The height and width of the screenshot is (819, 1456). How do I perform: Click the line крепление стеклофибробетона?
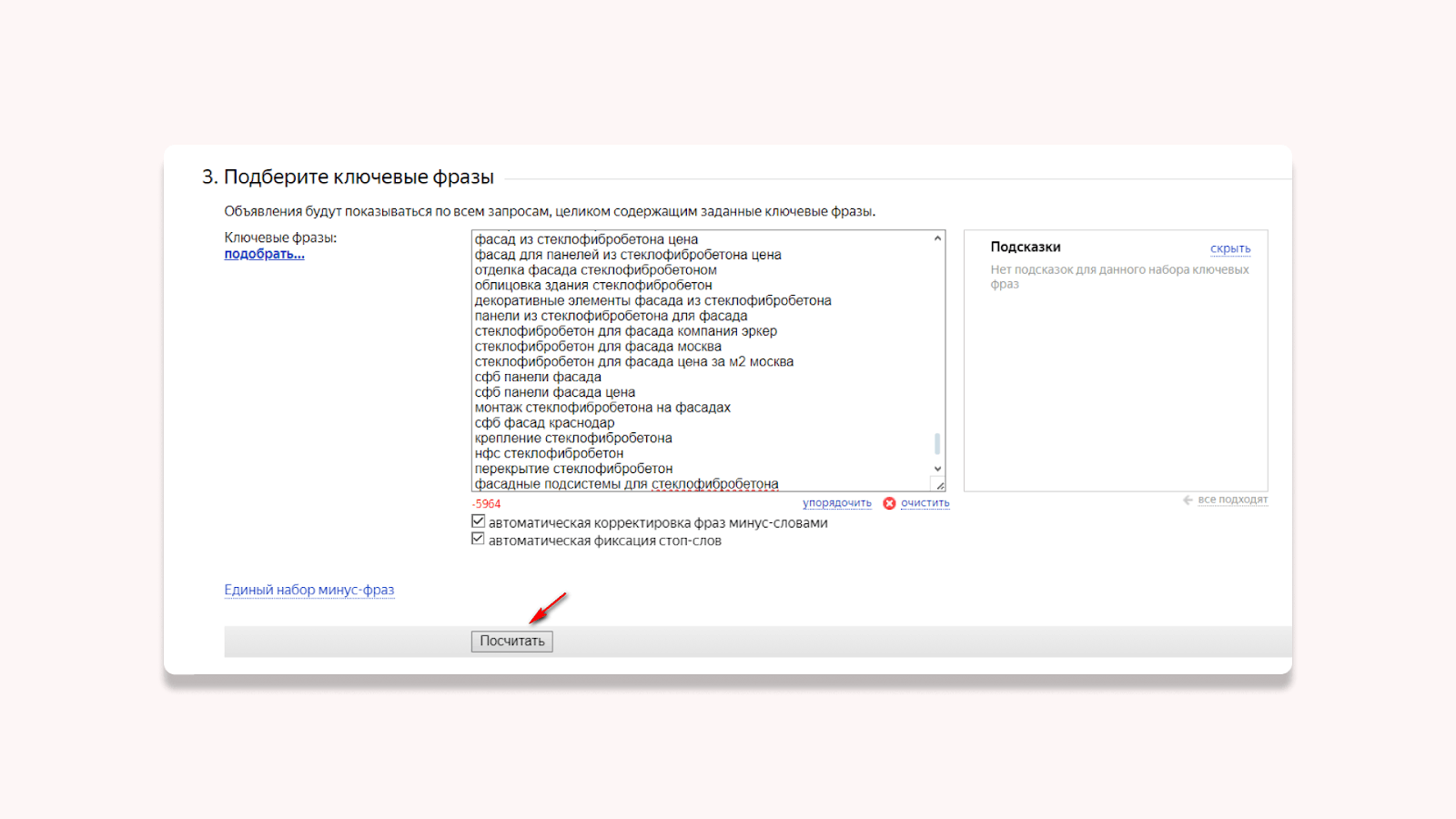click(573, 438)
